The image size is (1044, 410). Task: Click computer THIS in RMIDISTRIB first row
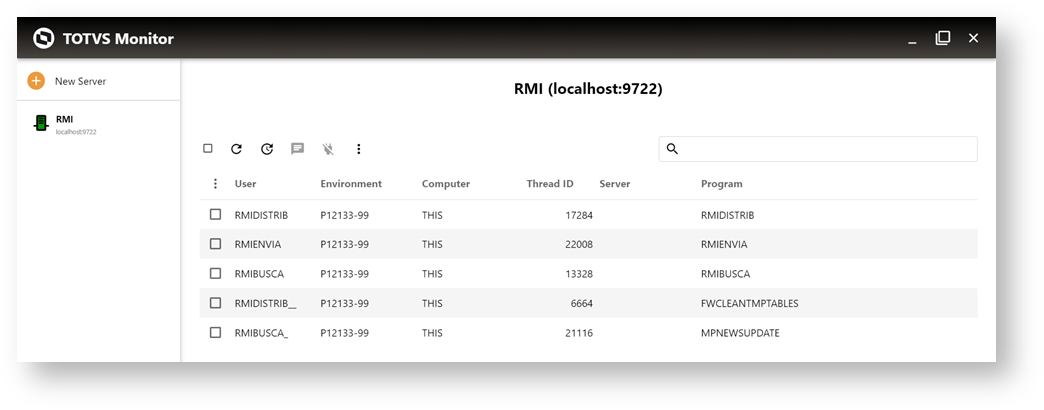[432, 215]
